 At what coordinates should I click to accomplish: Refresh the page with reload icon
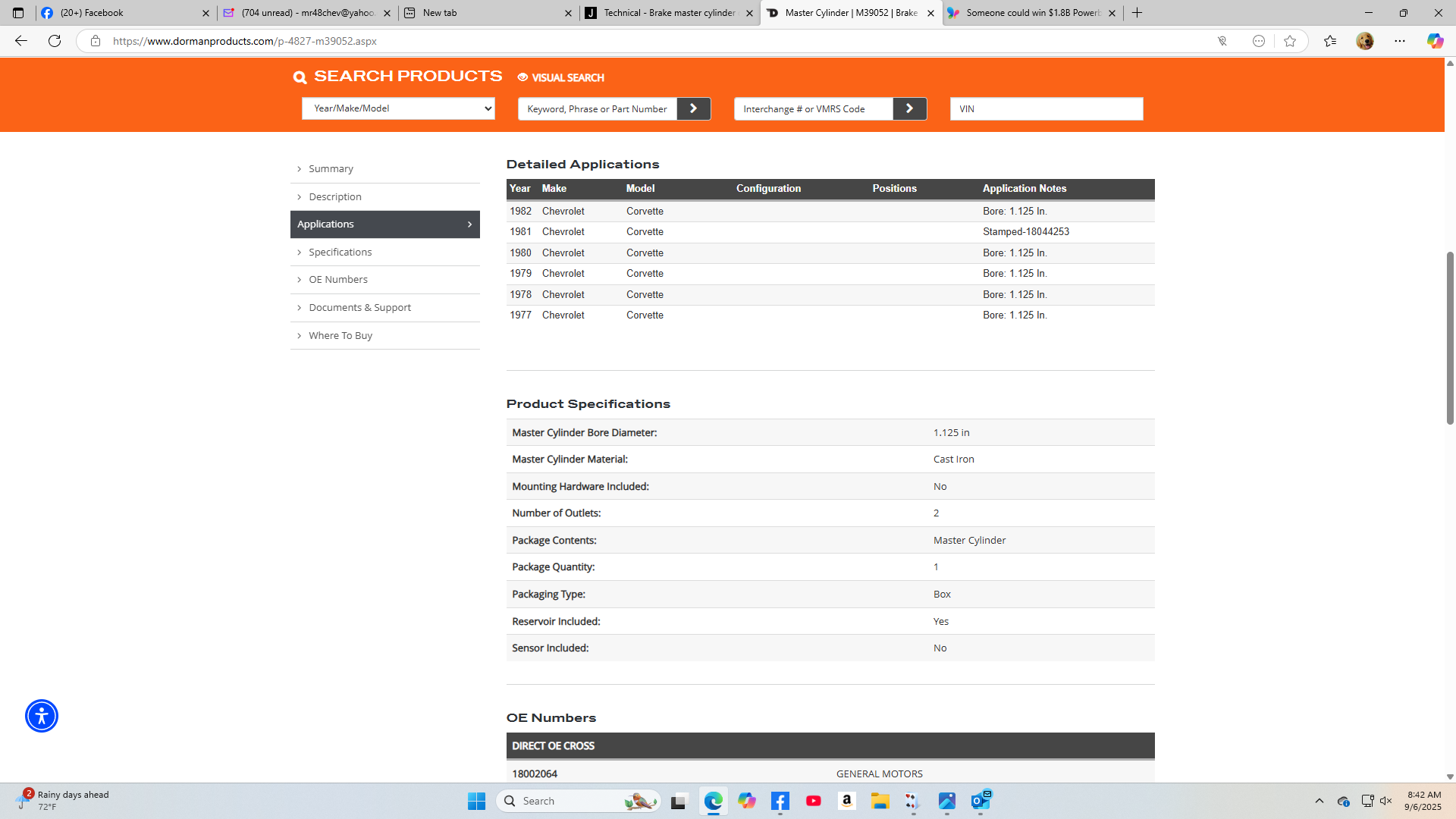(55, 41)
